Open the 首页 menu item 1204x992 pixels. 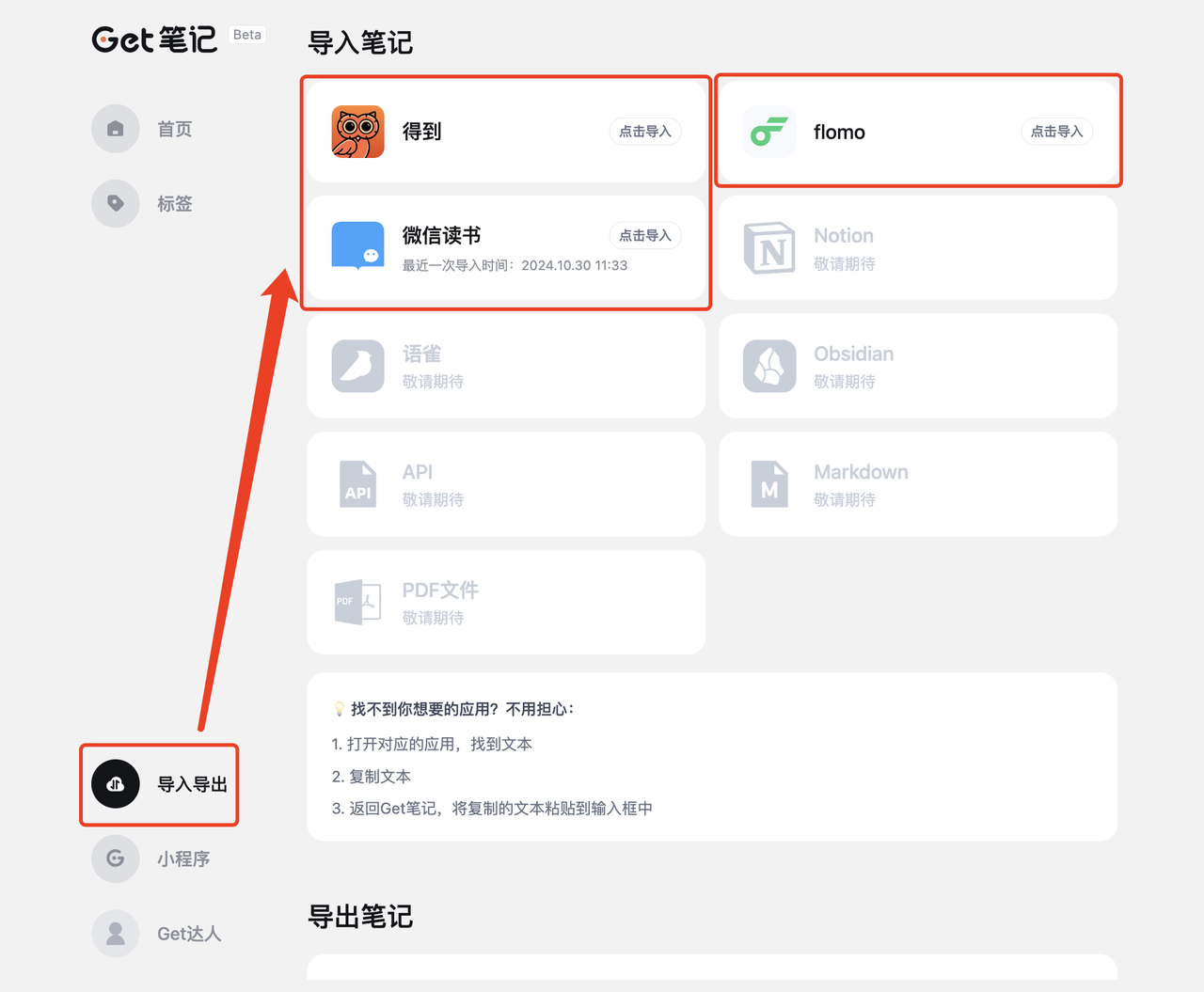[x=175, y=129]
